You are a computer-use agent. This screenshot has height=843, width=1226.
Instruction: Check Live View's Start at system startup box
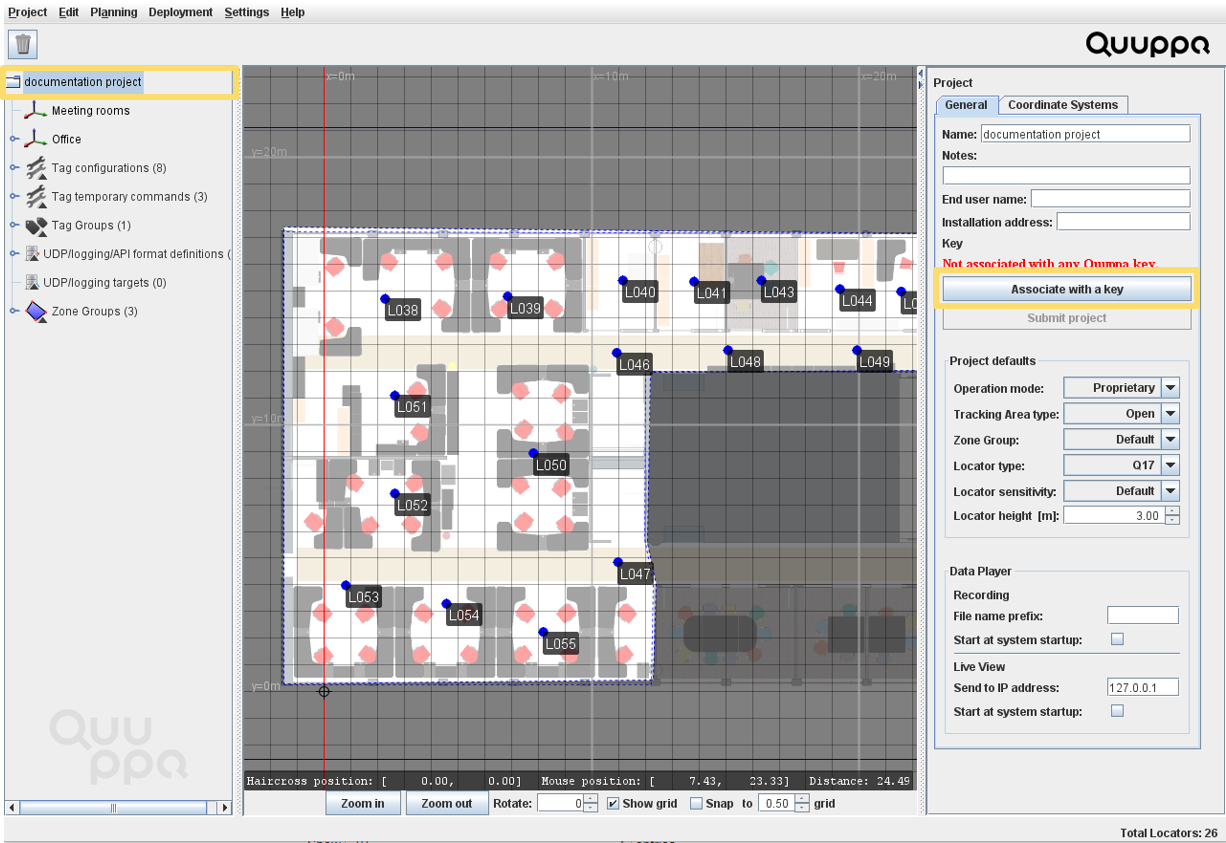pos(1118,711)
